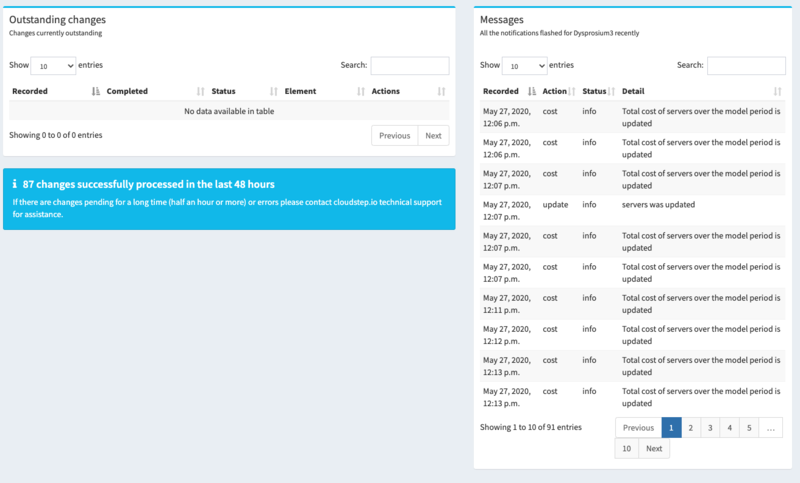The image size is (800, 483).
Task: Click '87 changes successfully processed' banner heading
Action: coord(148,184)
